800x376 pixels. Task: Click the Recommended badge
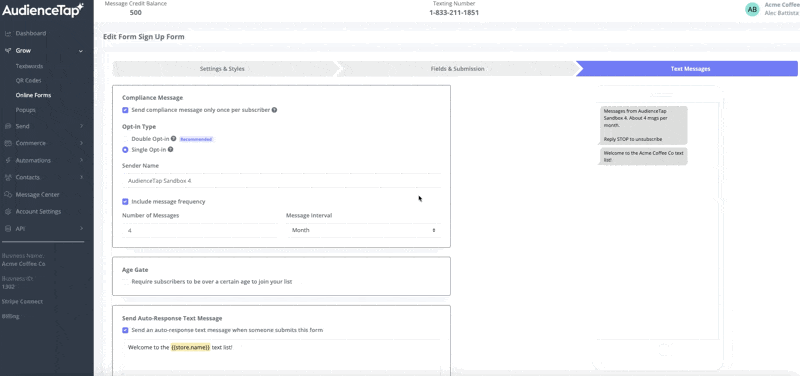pyautogui.click(x=196, y=139)
